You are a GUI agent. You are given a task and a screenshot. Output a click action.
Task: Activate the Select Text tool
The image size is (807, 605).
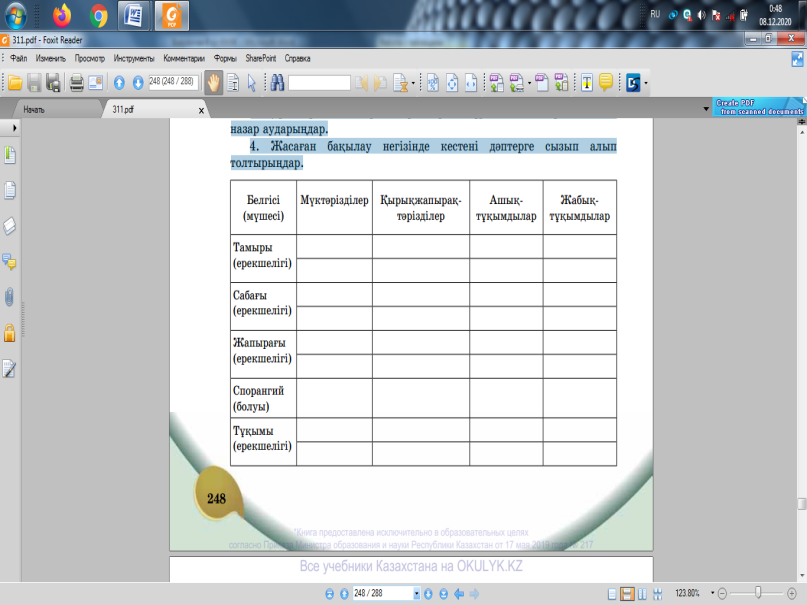(x=232, y=83)
